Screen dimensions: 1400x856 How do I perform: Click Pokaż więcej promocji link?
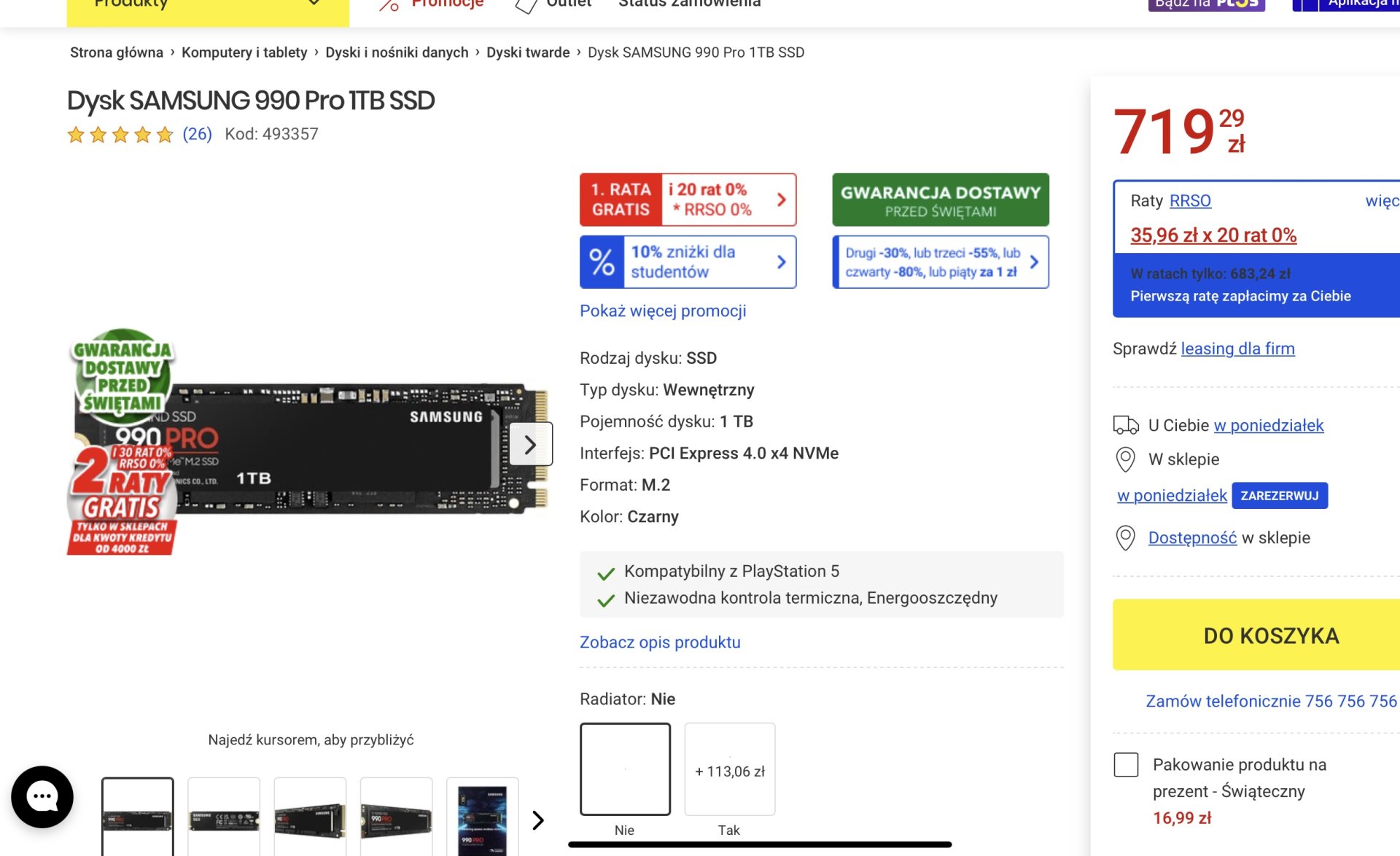click(662, 311)
